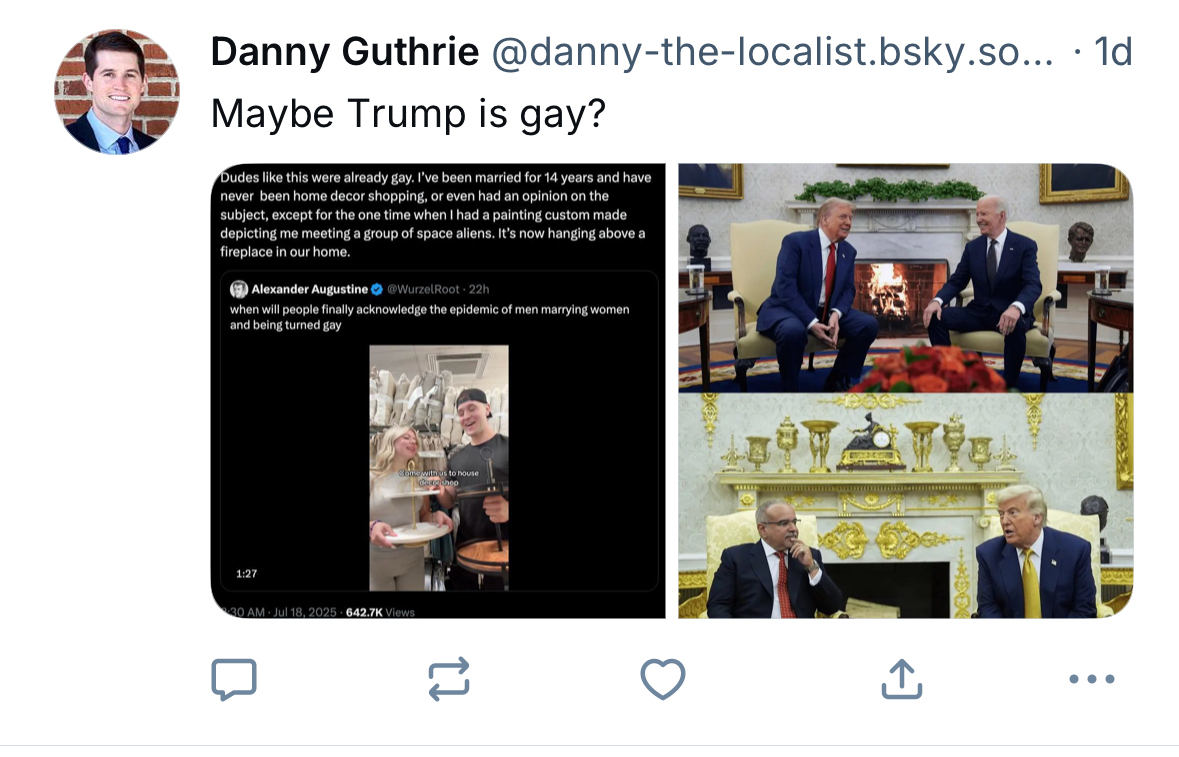The image size is (1179, 757).
Task: Click the small Alexander Augustine avatar icon
Action: (x=239, y=290)
